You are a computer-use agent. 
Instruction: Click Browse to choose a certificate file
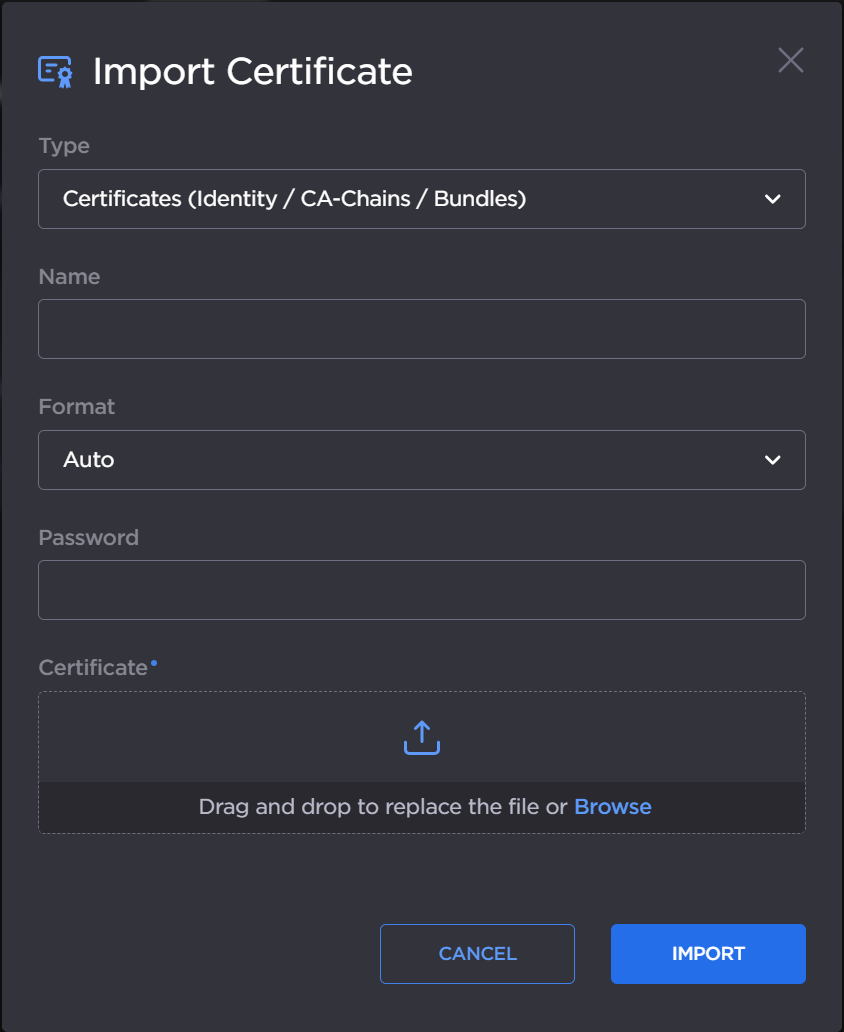click(613, 806)
